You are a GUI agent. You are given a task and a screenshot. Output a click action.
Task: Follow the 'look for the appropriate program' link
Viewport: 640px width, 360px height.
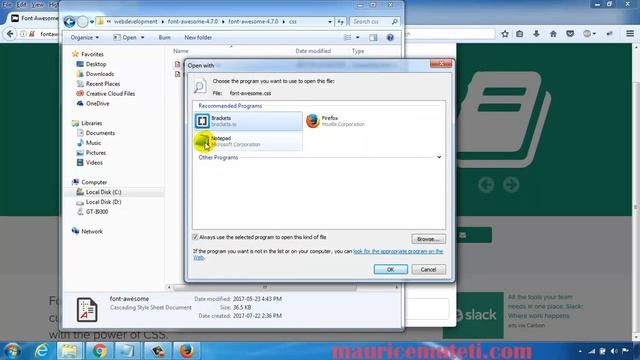coord(398,251)
